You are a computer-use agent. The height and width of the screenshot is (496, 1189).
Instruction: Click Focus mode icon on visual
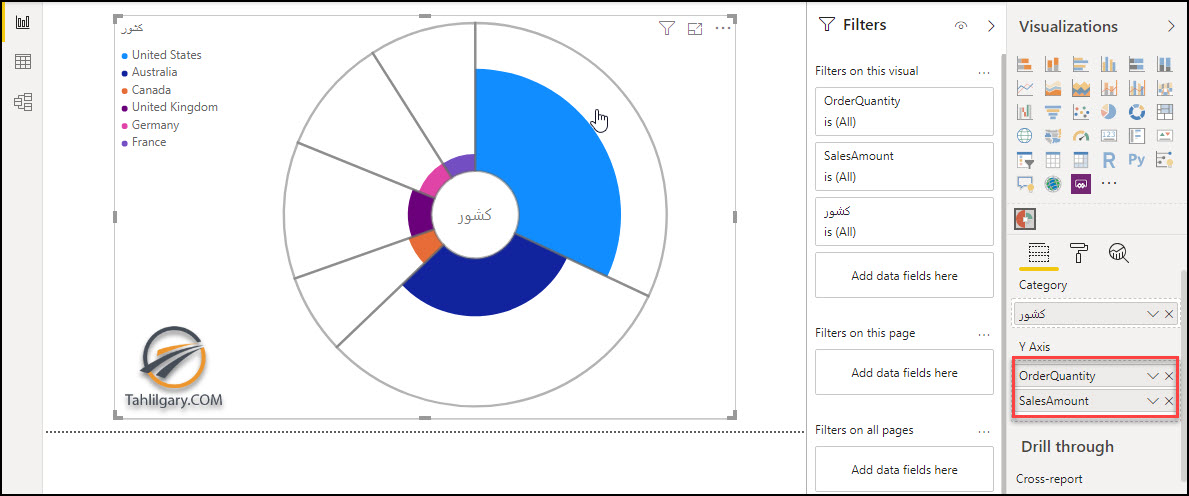695,29
